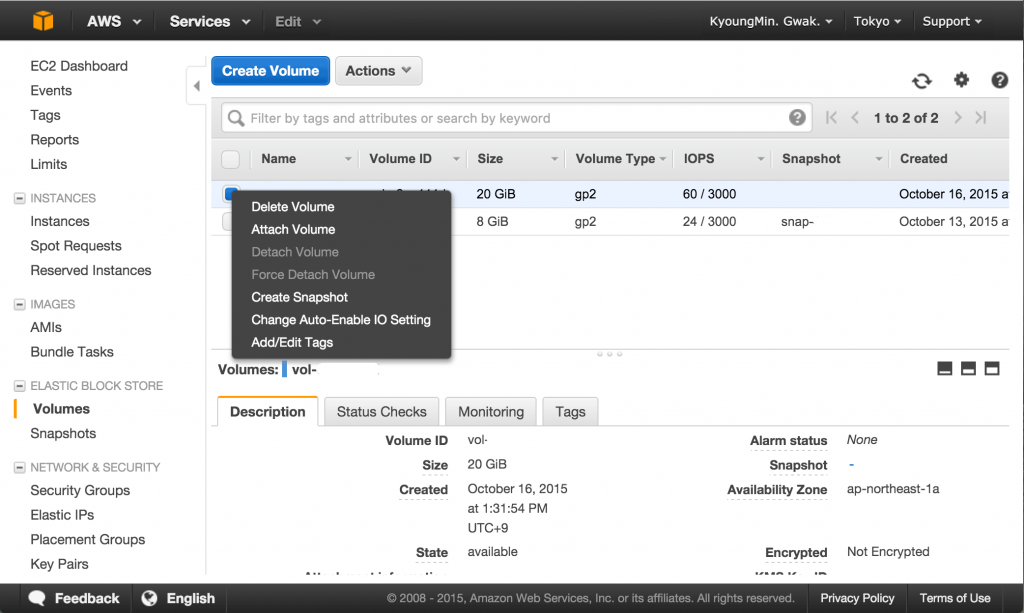Minimize the details pane layout icon

(944, 369)
